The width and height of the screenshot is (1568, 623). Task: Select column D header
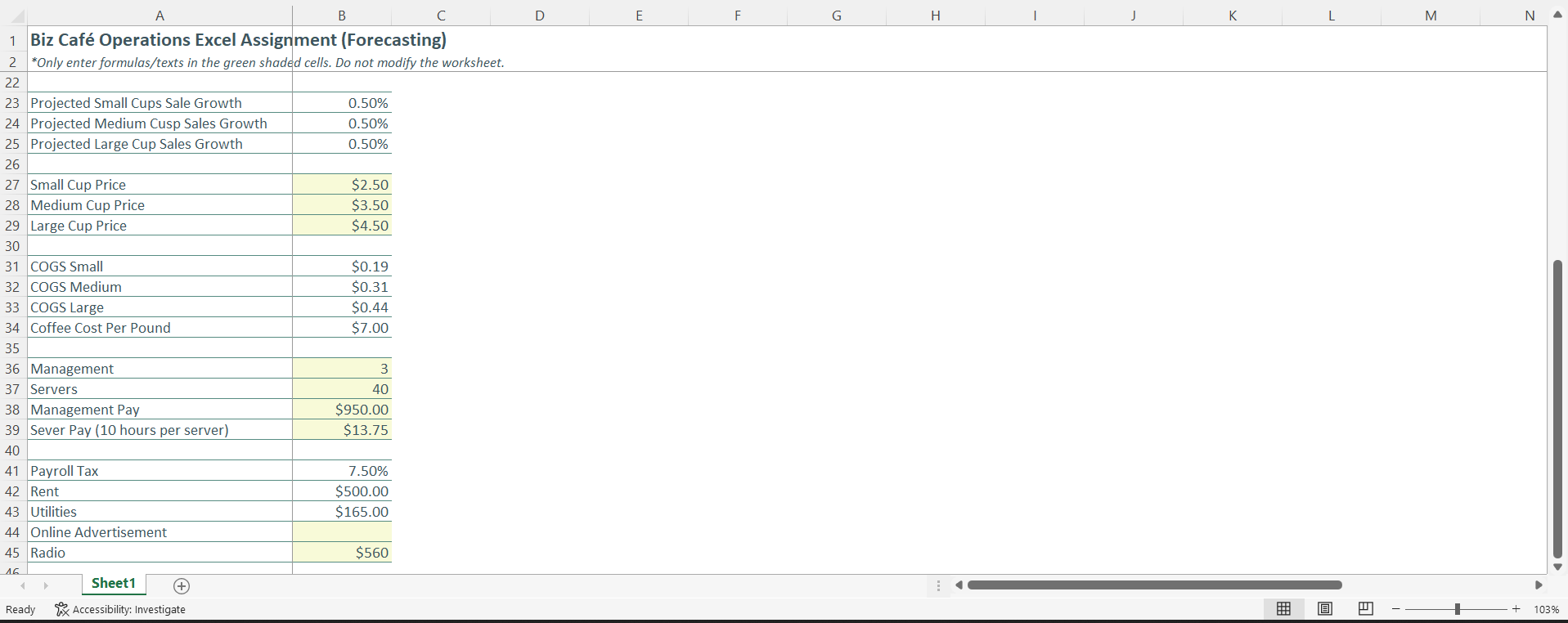click(x=540, y=16)
